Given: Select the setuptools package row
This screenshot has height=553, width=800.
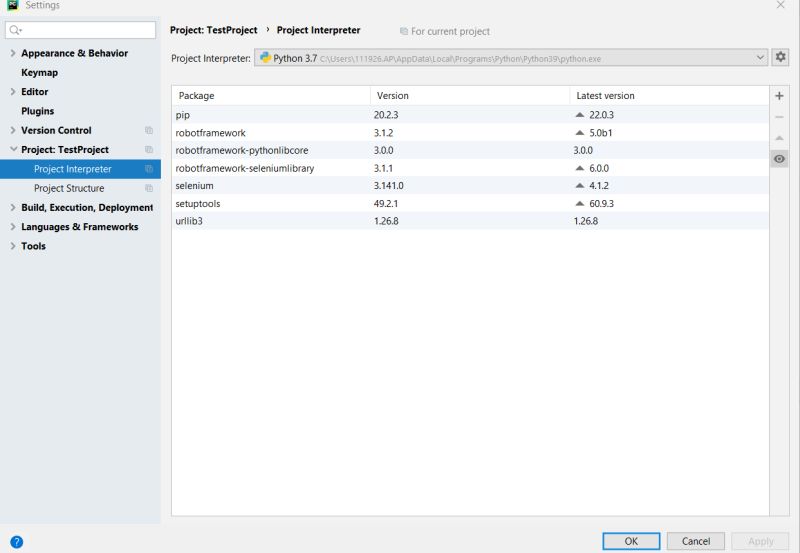Looking at the screenshot, I should coord(470,203).
